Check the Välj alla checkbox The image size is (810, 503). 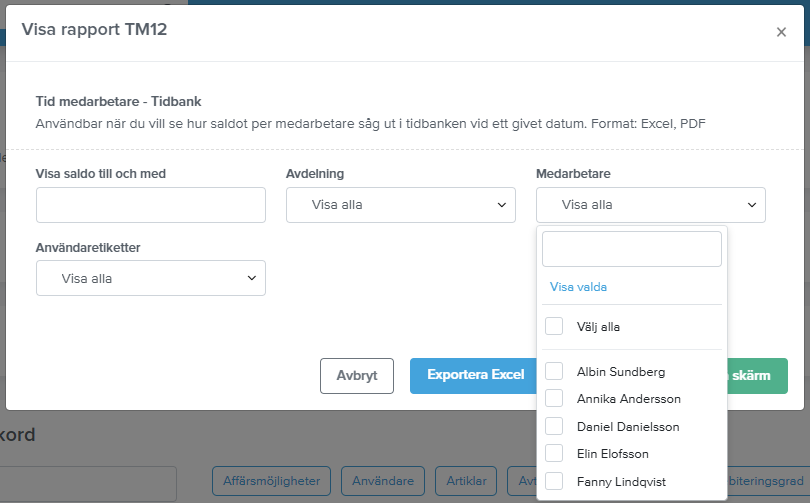tap(554, 326)
